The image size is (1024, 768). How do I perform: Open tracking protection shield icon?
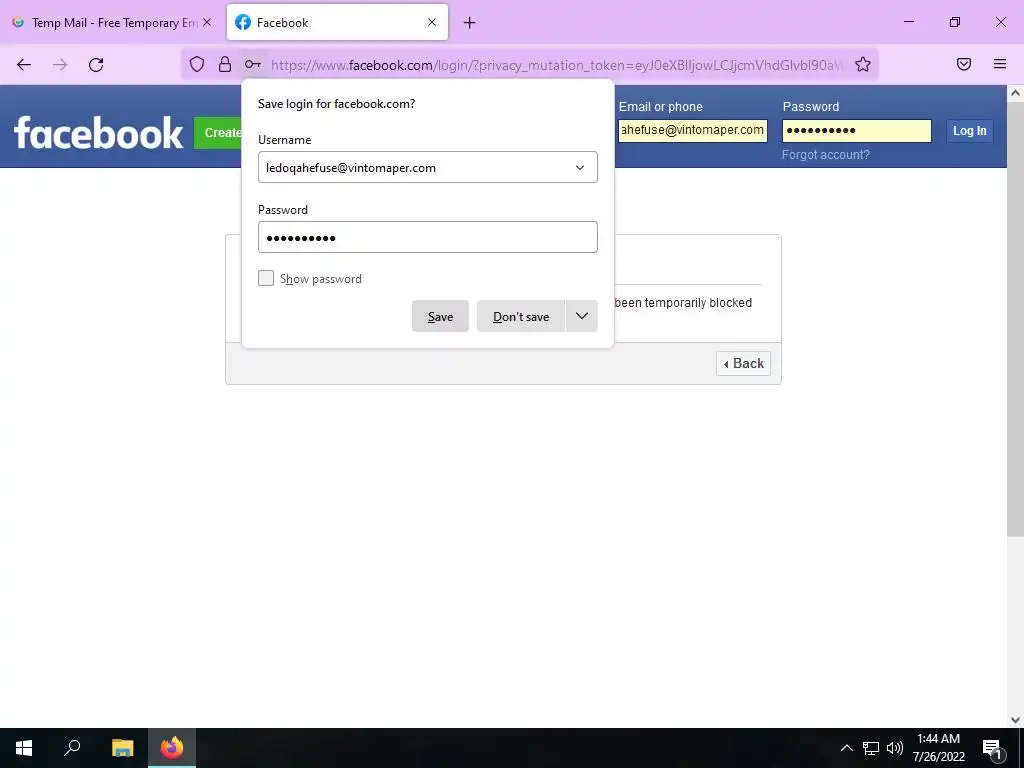pyautogui.click(x=197, y=64)
